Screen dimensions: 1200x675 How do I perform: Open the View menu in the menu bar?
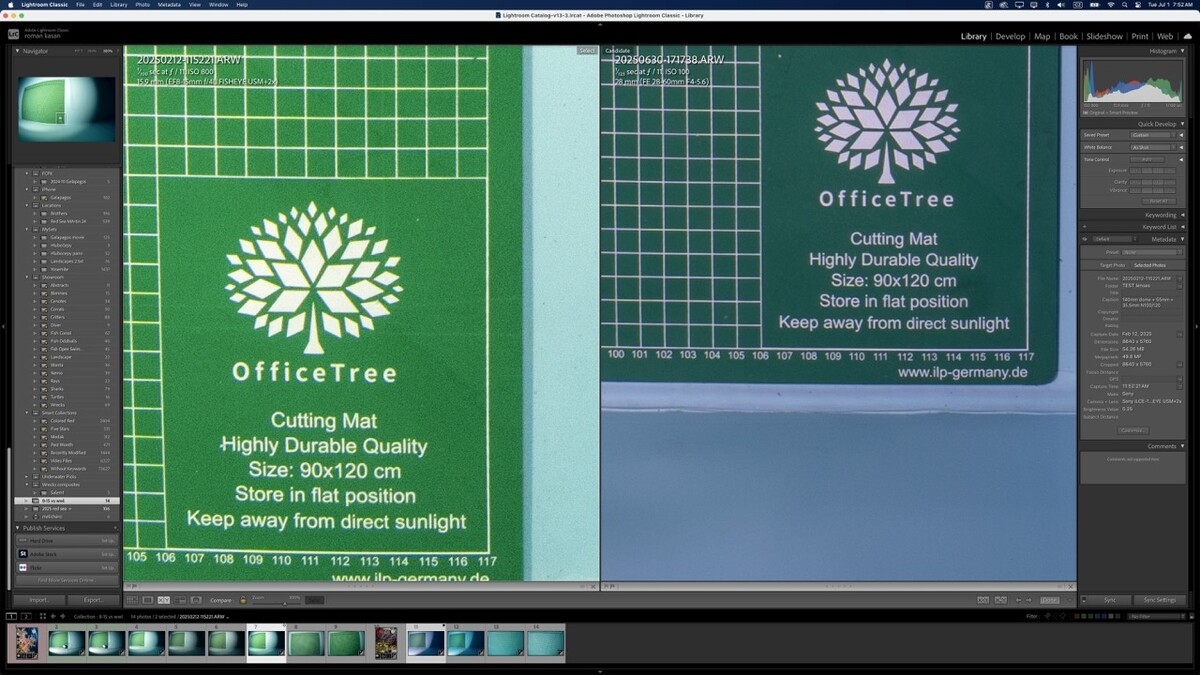194,5
